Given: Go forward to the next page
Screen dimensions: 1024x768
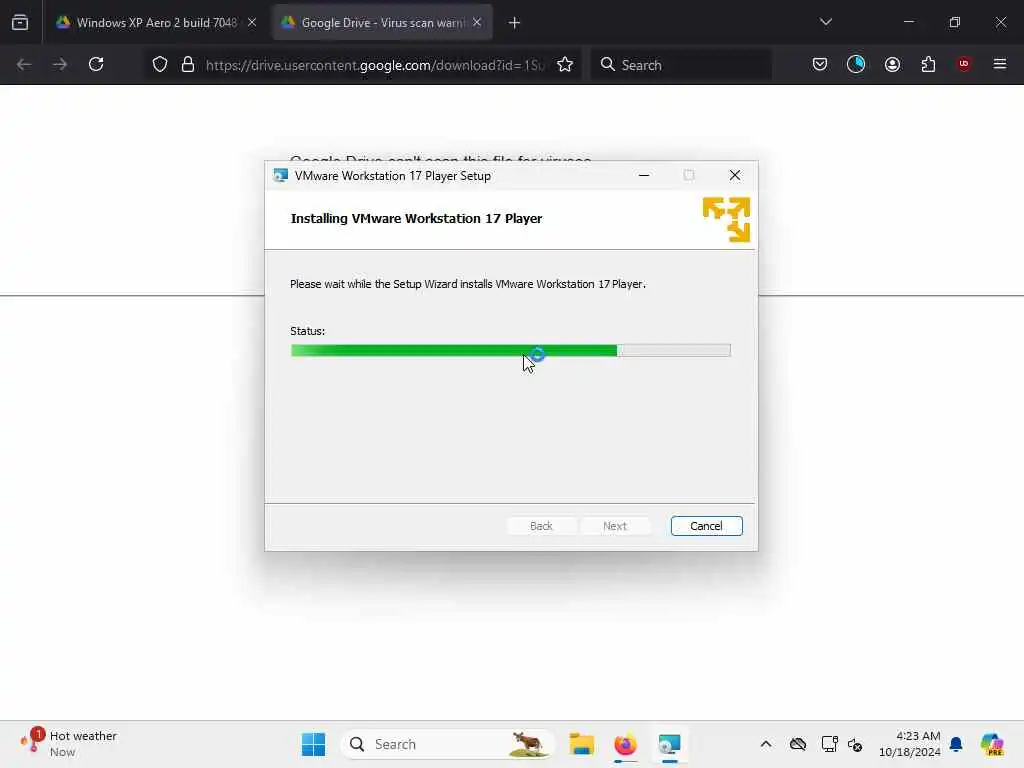Looking at the screenshot, I should coord(60,65).
